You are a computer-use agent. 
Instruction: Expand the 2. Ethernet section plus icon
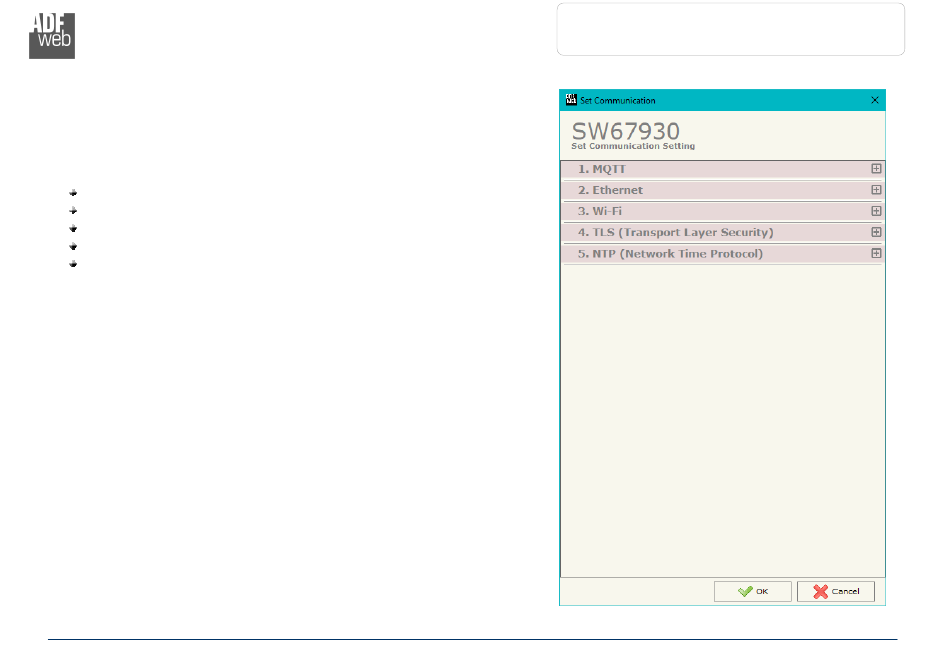point(876,190)
